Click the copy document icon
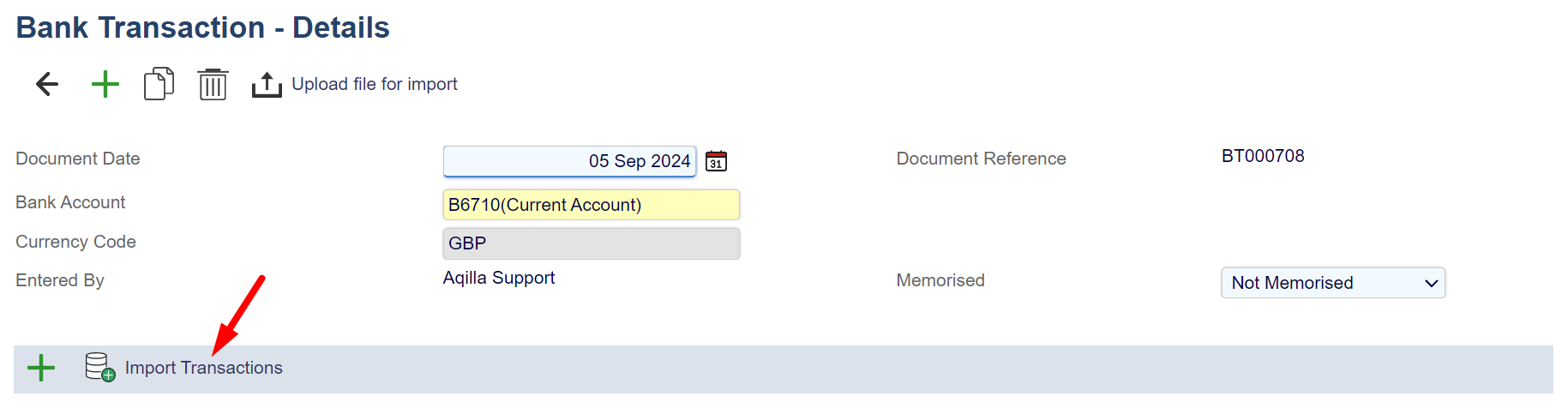 pyautogui.click(x=159, y=84)
